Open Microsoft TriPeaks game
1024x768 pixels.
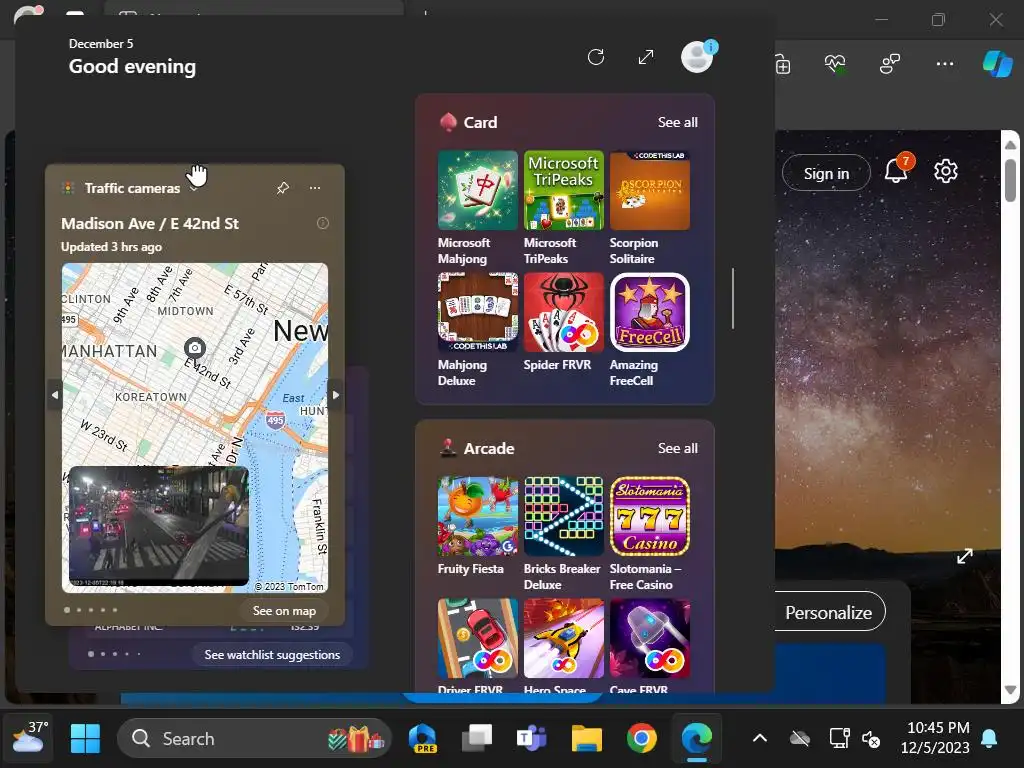564,190
